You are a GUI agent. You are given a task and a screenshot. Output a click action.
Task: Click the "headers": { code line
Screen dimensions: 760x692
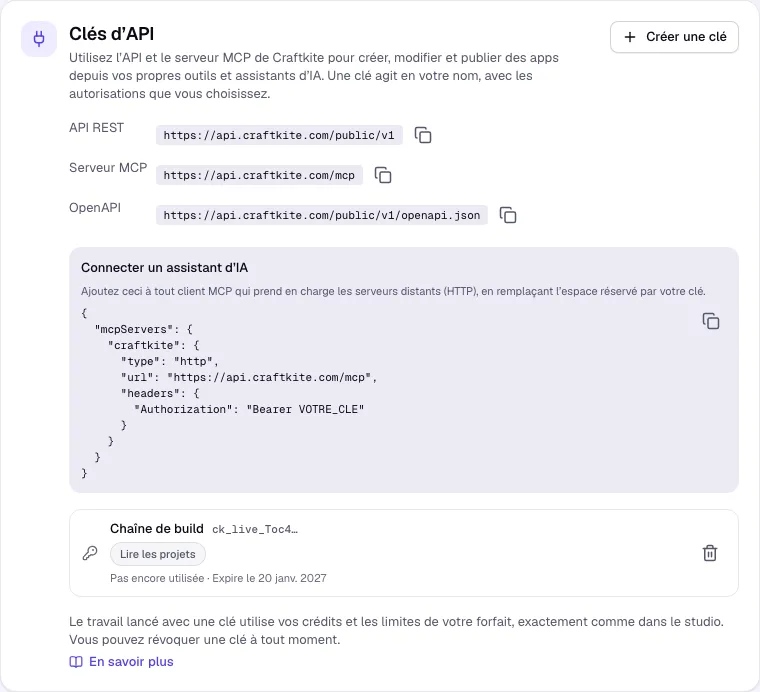pos(160,393)
